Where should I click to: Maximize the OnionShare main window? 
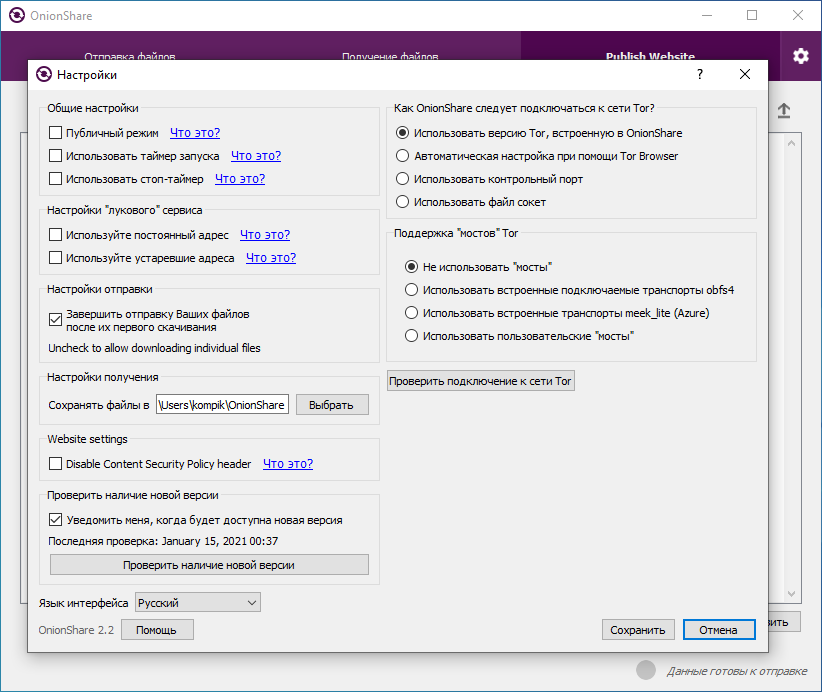(752, 15)
